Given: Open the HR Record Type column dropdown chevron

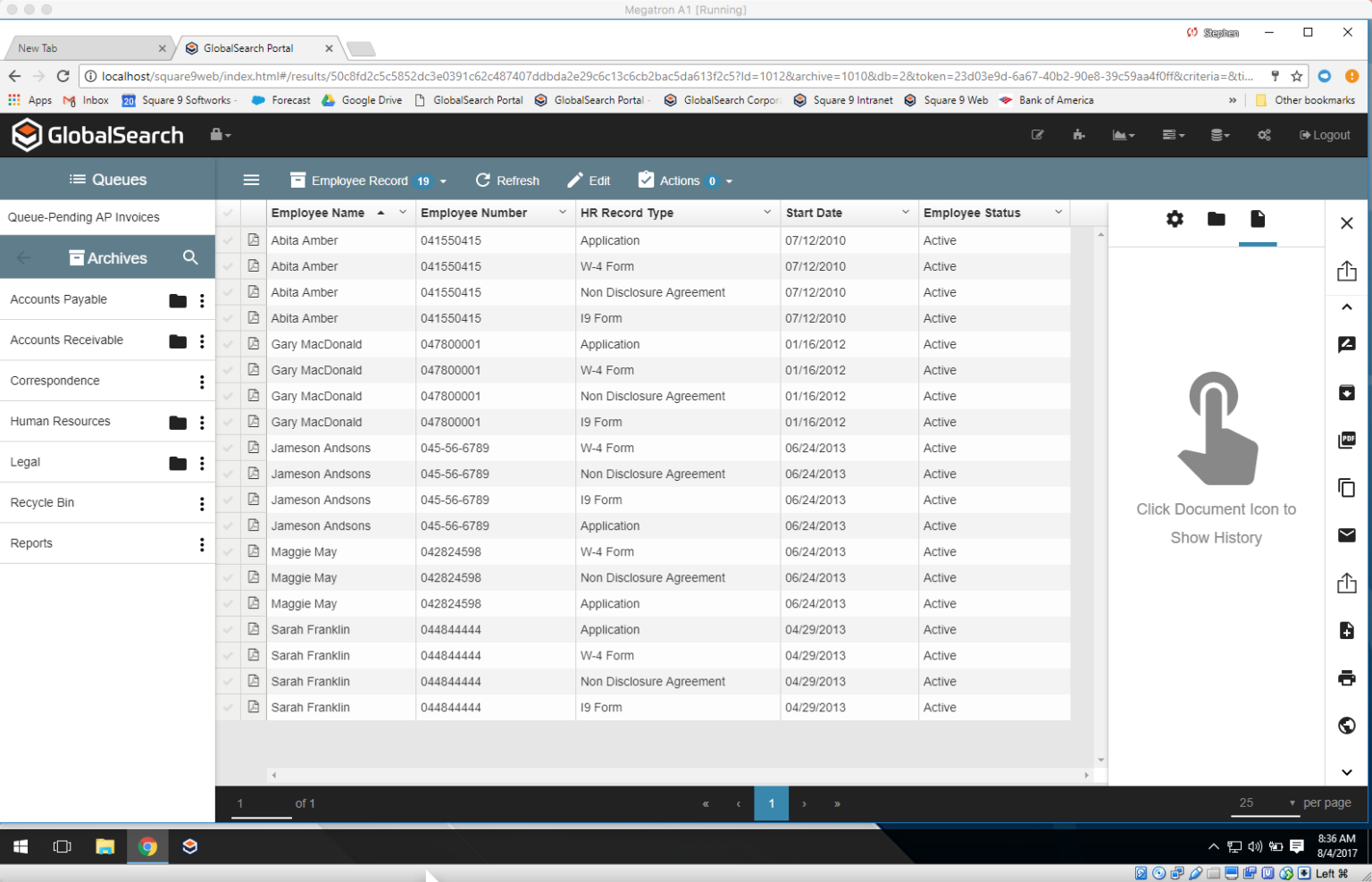Looking at the screenshot, I should pyautogui.click(x=767, y=212).
